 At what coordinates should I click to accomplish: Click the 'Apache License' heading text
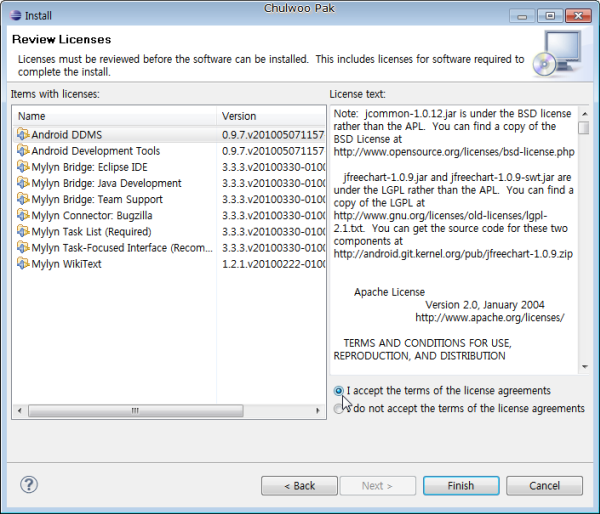point(389,292)
